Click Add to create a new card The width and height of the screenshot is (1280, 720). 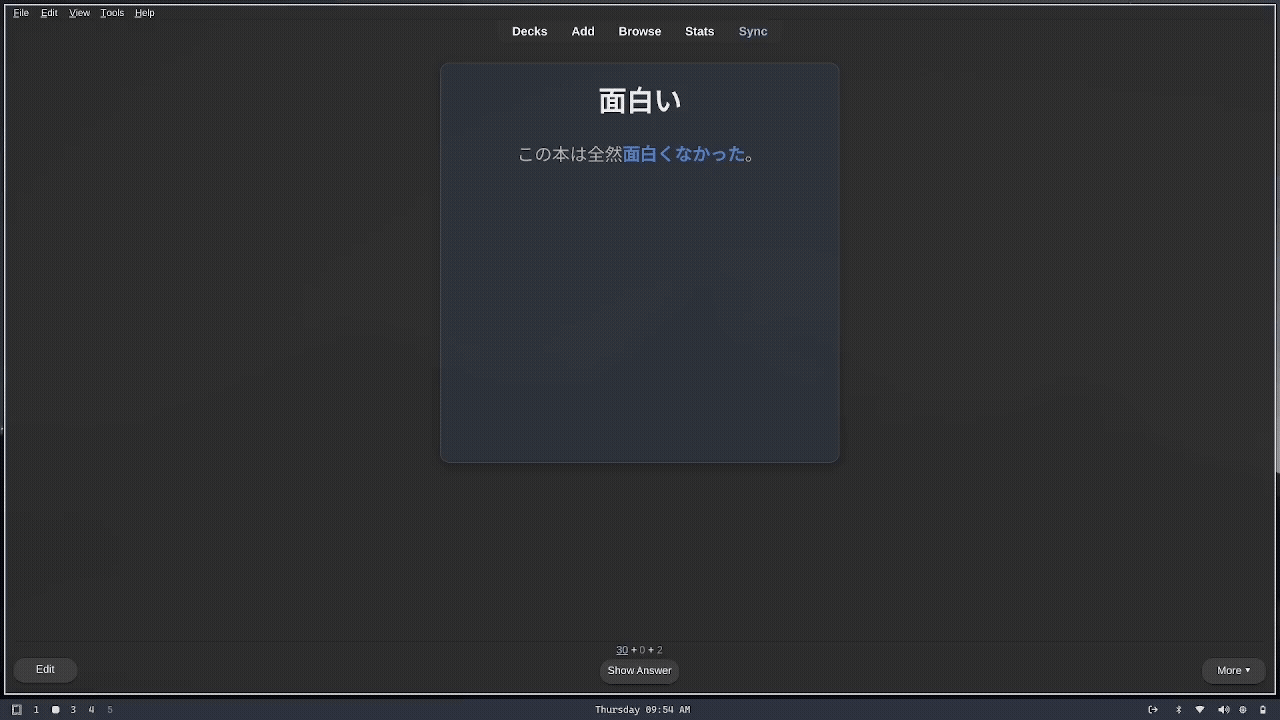[583, 31]
